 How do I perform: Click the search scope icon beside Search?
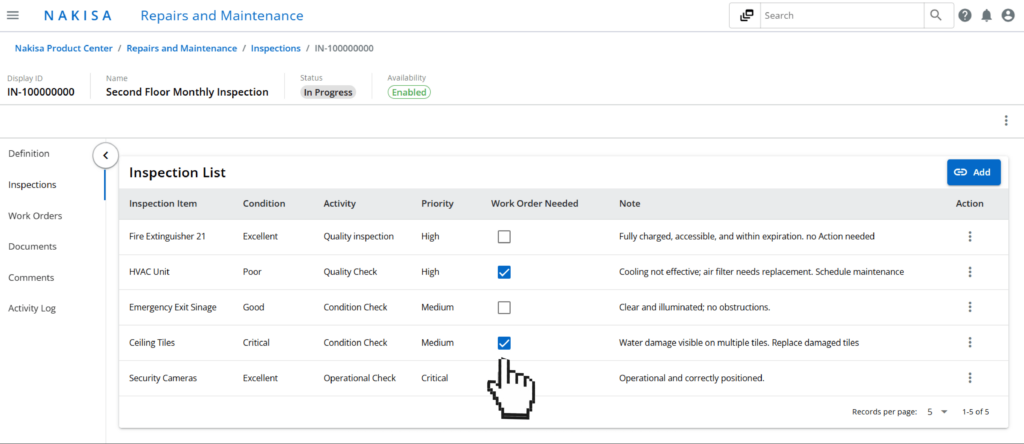746,16
